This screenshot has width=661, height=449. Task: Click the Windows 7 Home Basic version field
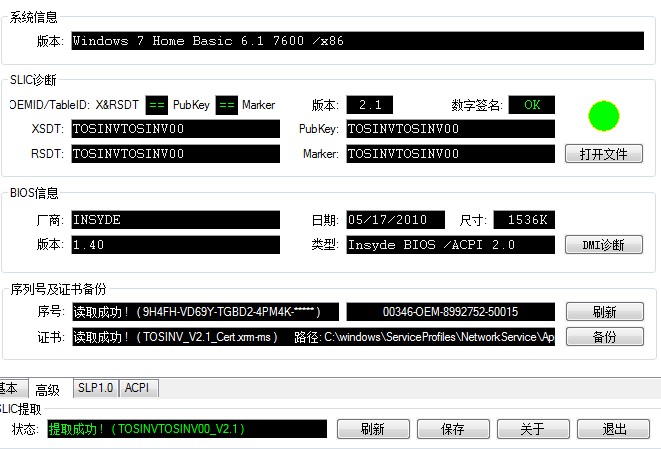point(356,41)
